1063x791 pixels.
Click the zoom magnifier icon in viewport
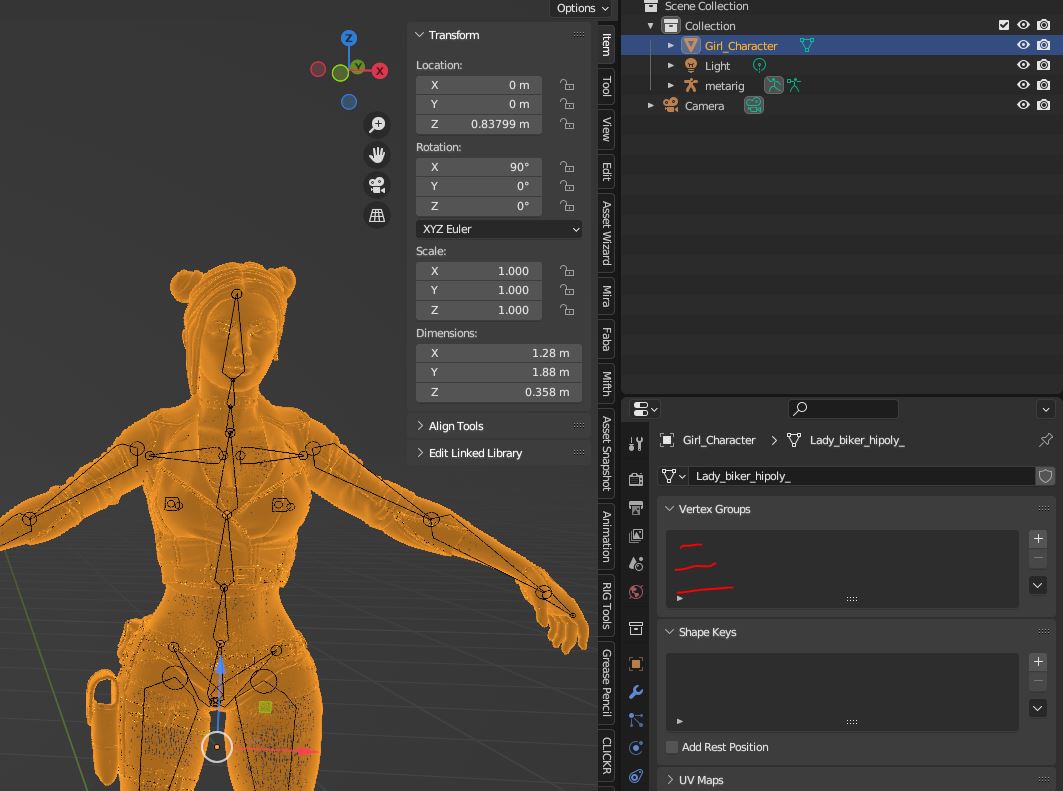[377, 125]
